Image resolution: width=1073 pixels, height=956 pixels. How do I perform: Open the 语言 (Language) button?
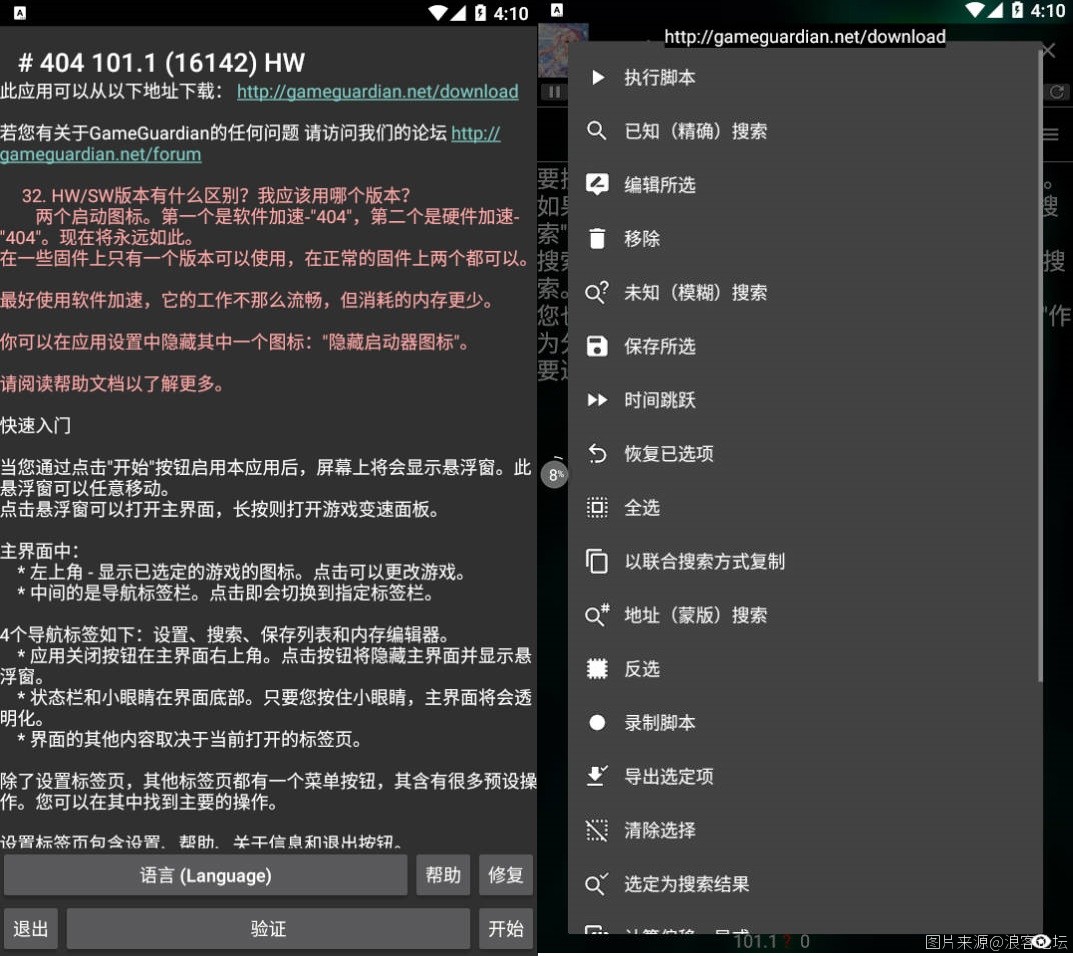(205, 875)
